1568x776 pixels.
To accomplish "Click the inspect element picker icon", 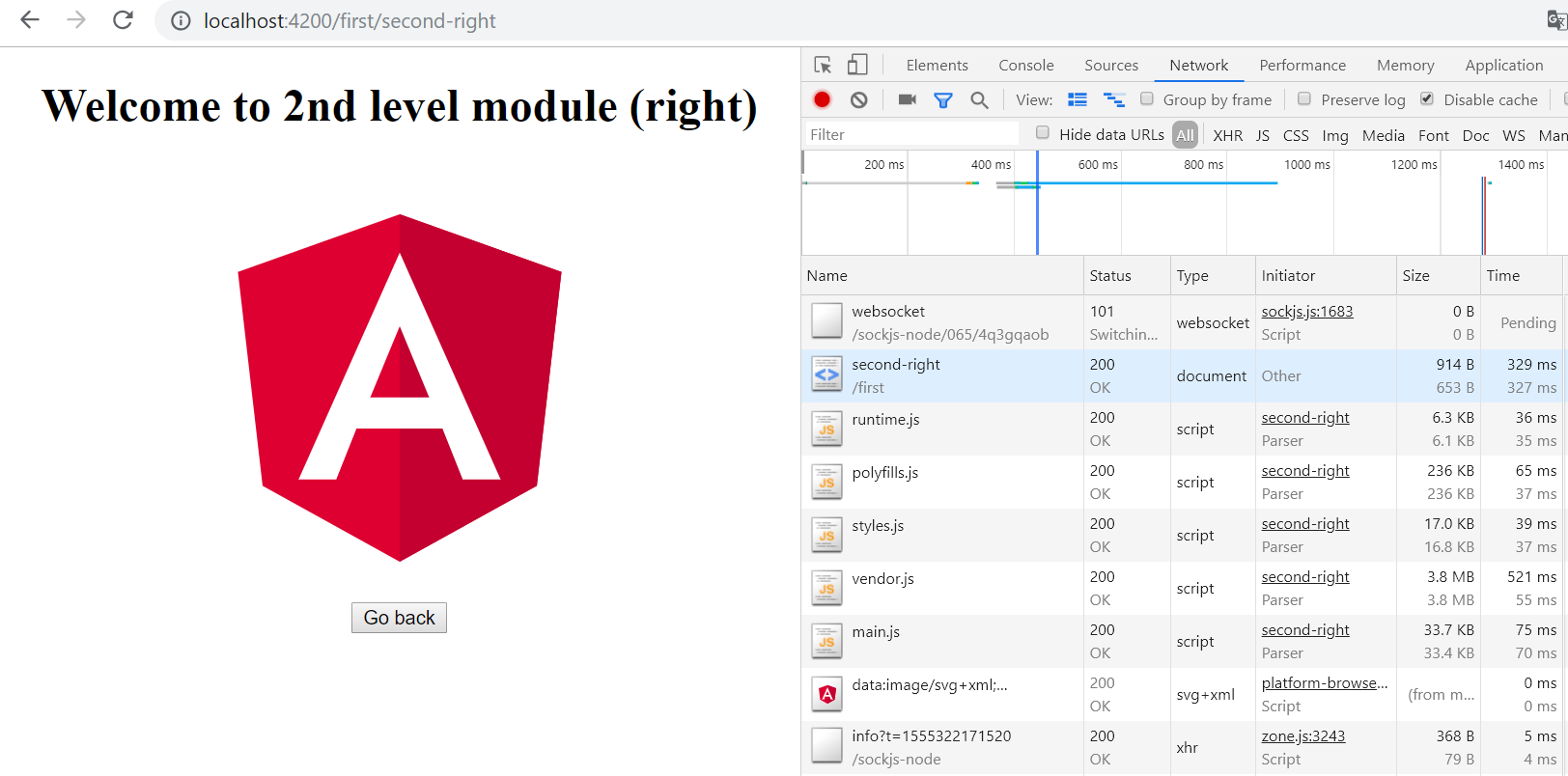I will pos(823,65).
